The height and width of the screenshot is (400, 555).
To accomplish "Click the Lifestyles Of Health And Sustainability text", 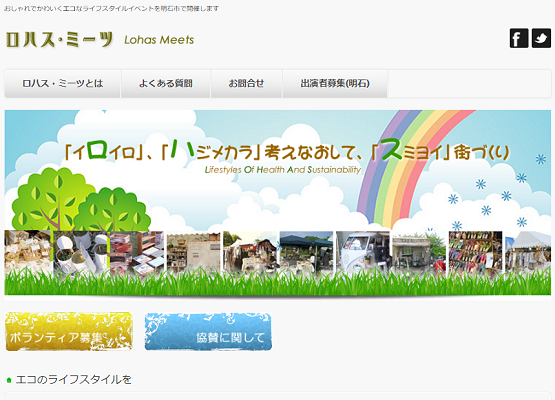I will pos(282,170).
